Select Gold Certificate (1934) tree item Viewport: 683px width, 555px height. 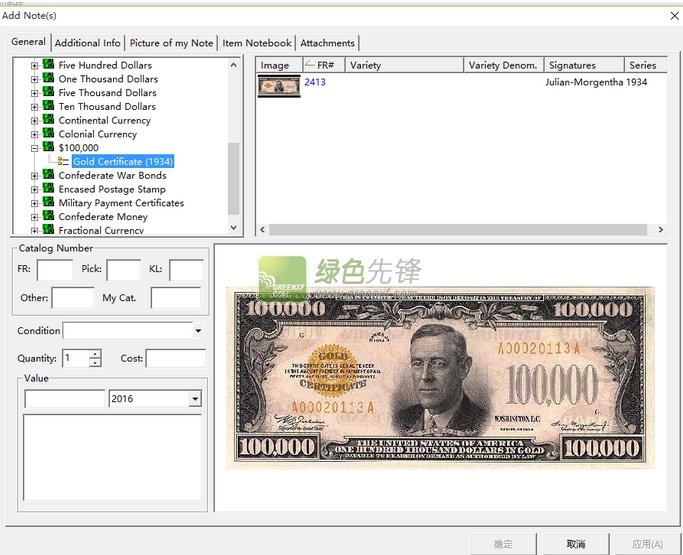click(x=123, y=161)
